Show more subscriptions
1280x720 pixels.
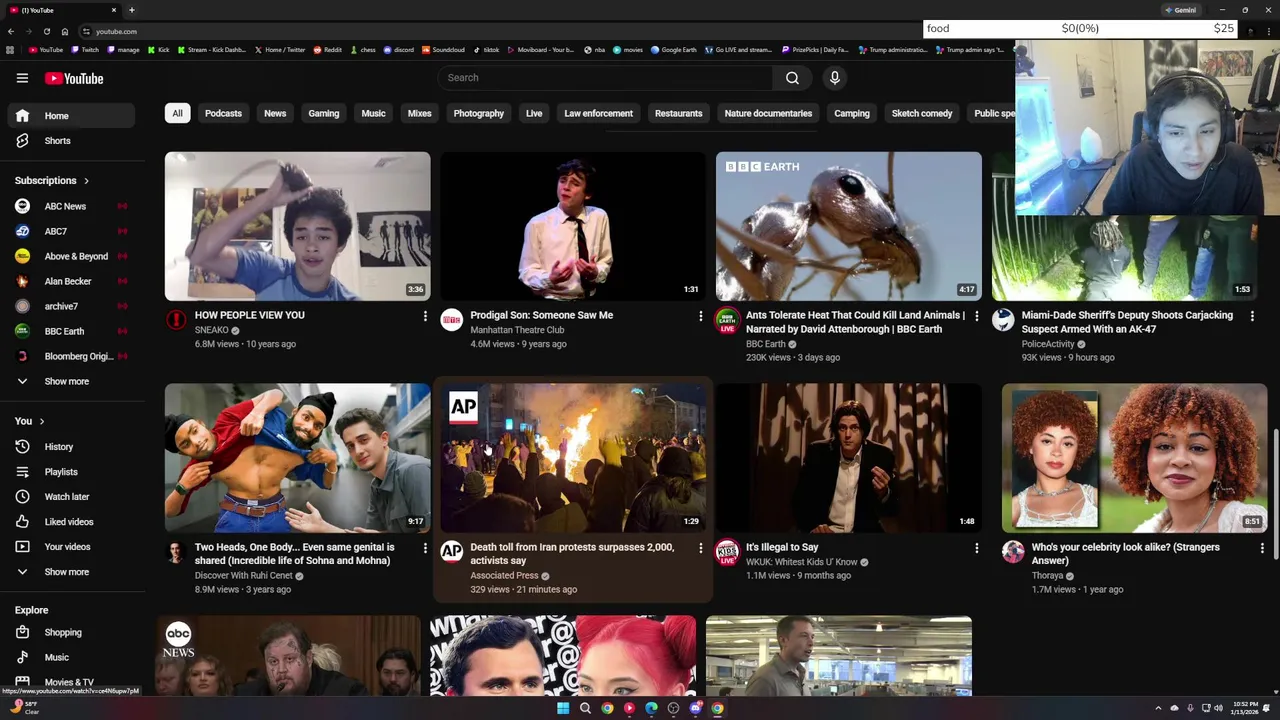68,381
